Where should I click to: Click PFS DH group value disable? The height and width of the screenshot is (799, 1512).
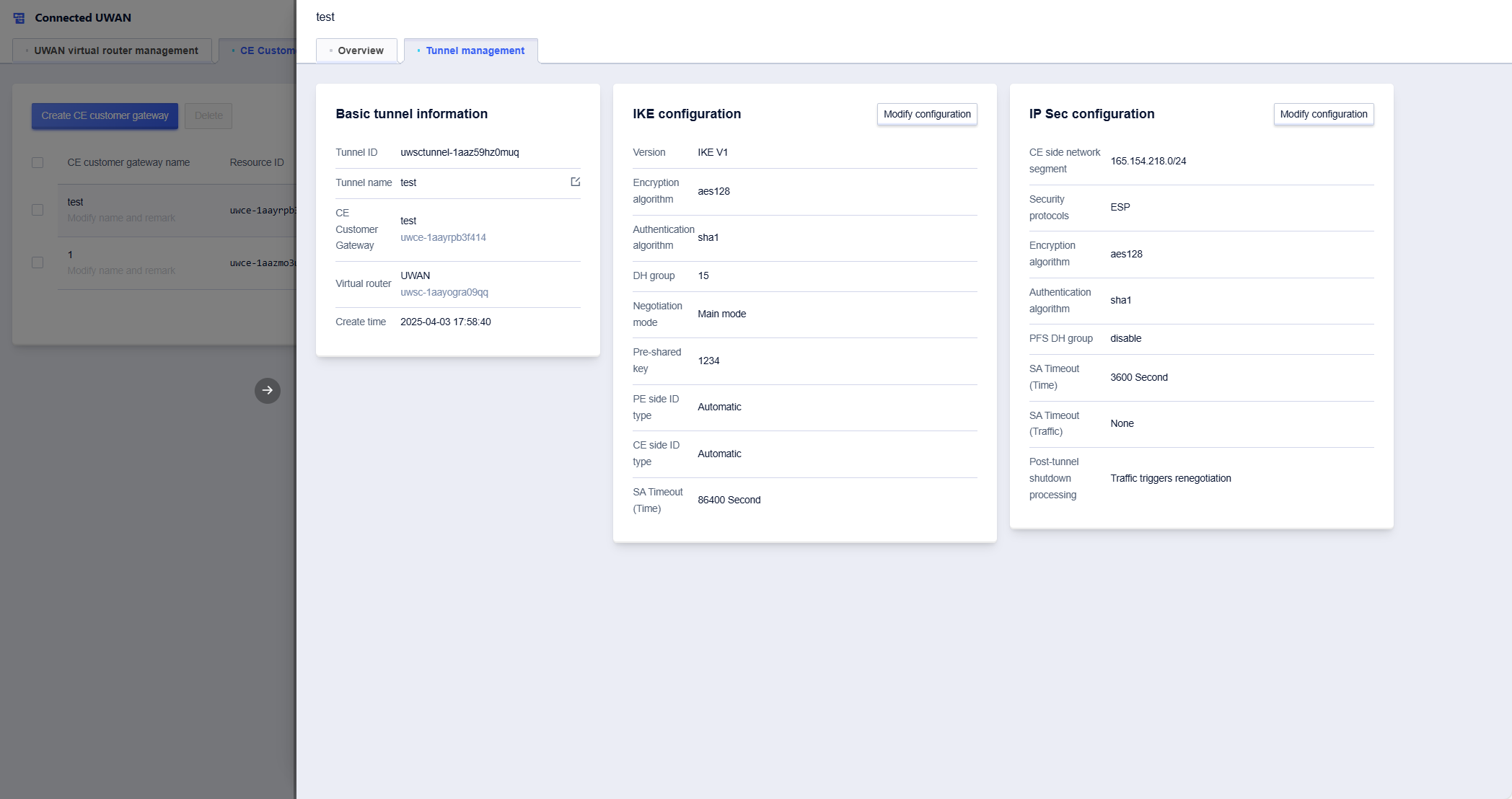(x=1126, y=338)
